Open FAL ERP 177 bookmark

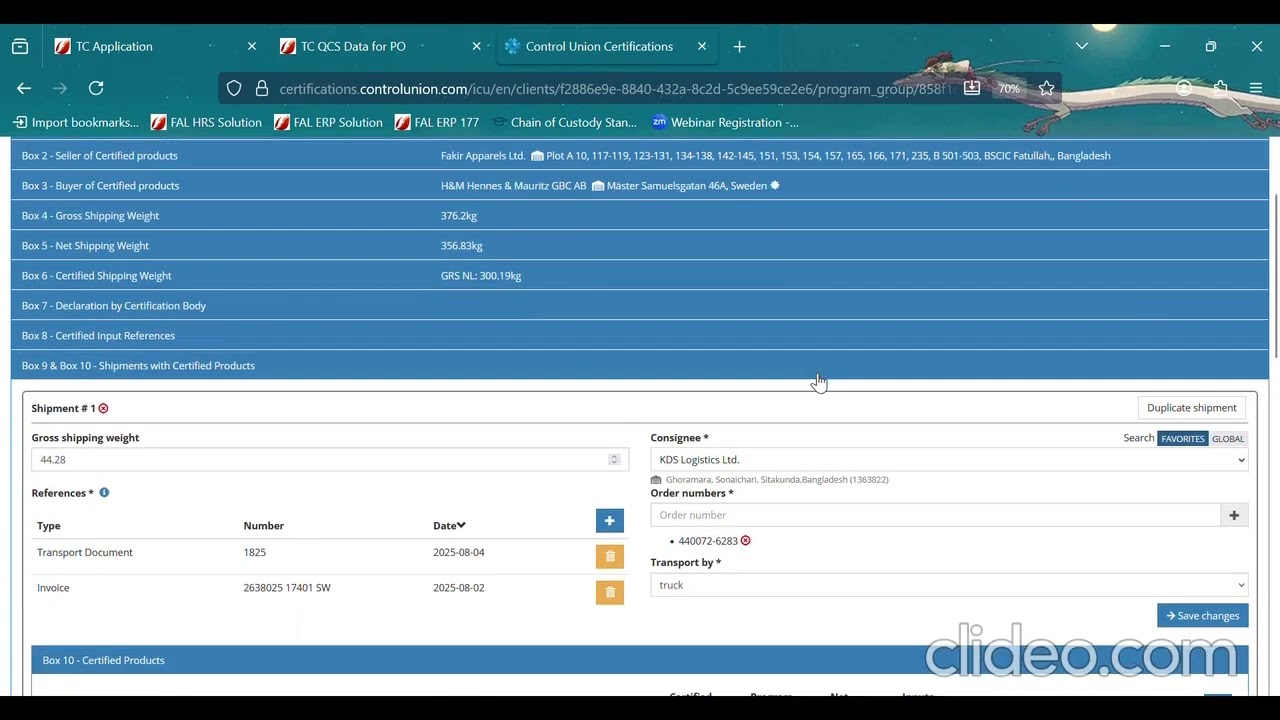click(437, 122)
